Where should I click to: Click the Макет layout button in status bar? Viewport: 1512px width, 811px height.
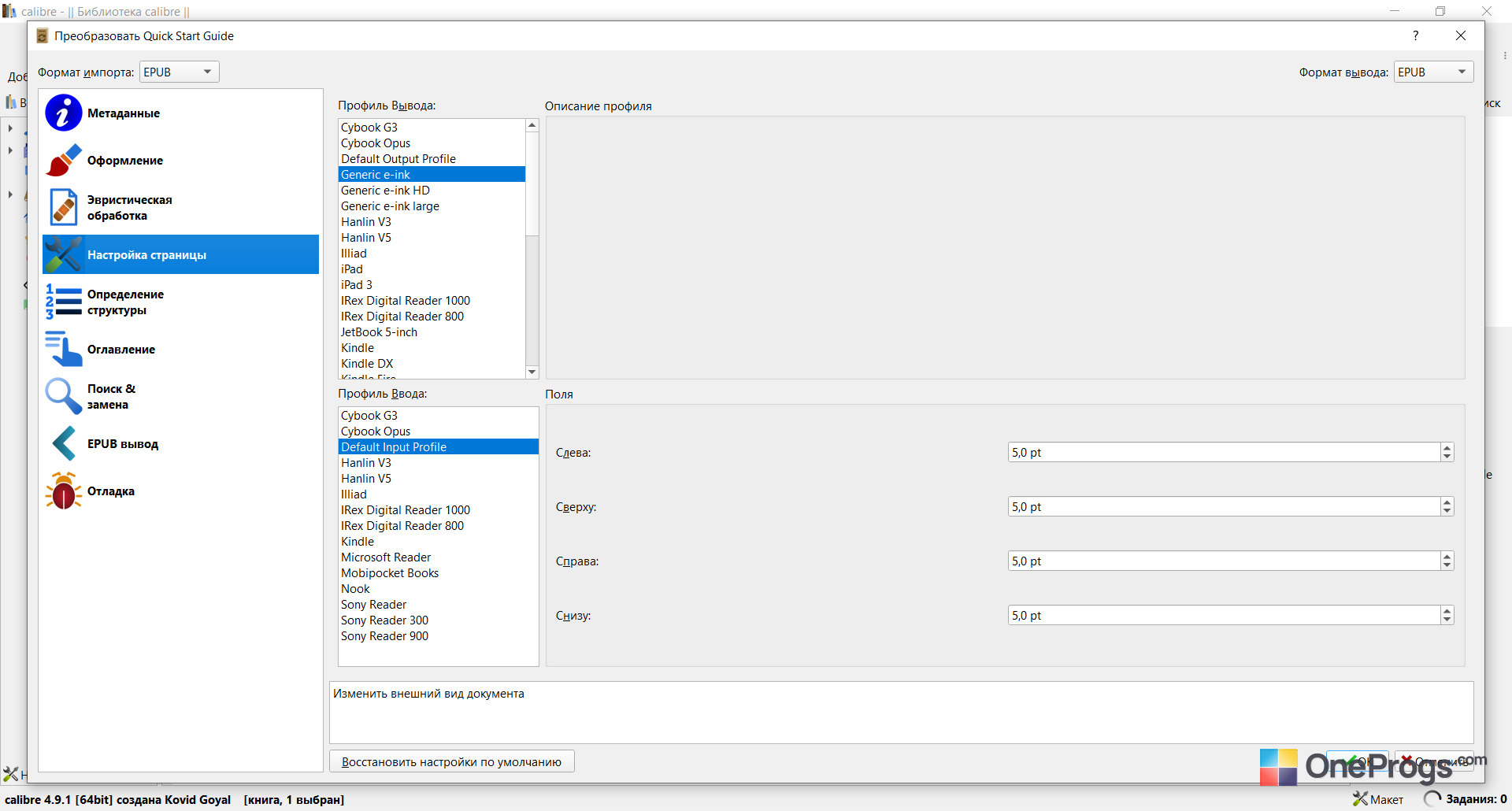1378,799
